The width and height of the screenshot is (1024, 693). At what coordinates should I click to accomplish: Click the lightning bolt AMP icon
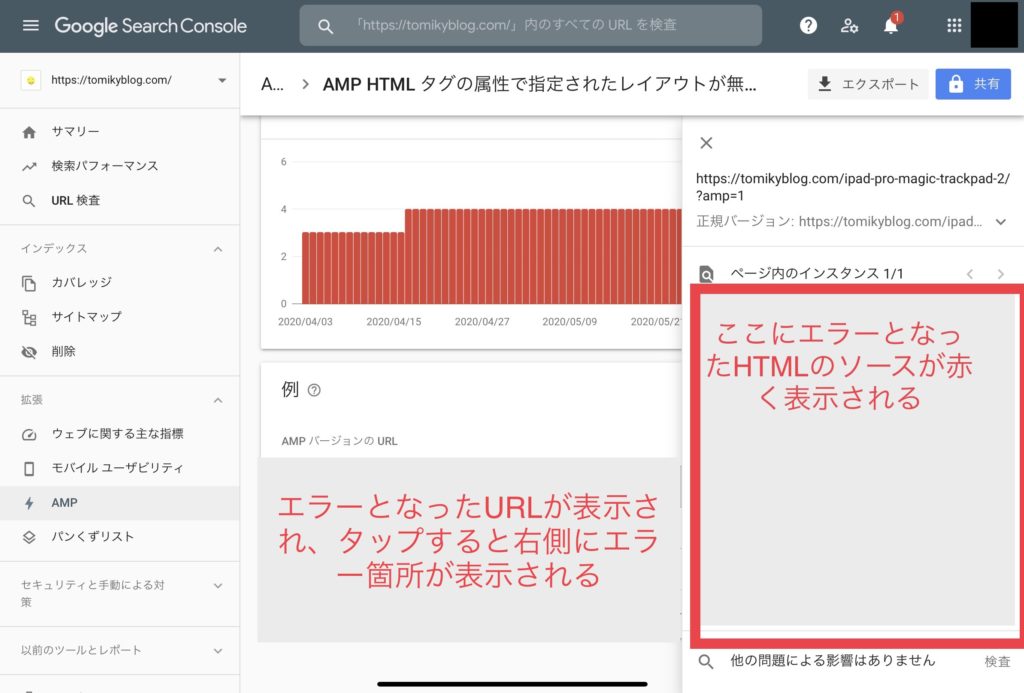(x=29, y=503)
